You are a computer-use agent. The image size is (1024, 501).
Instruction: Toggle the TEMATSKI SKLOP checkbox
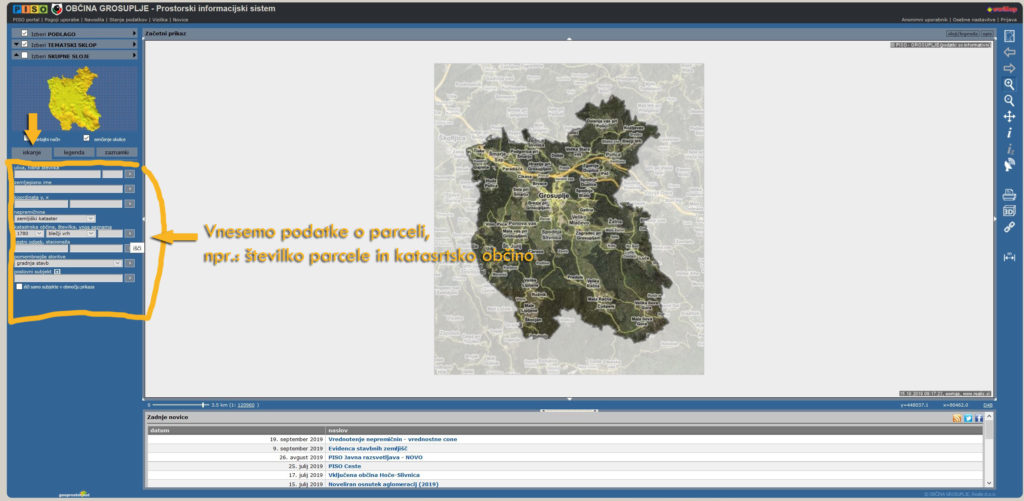pos(24,44)
